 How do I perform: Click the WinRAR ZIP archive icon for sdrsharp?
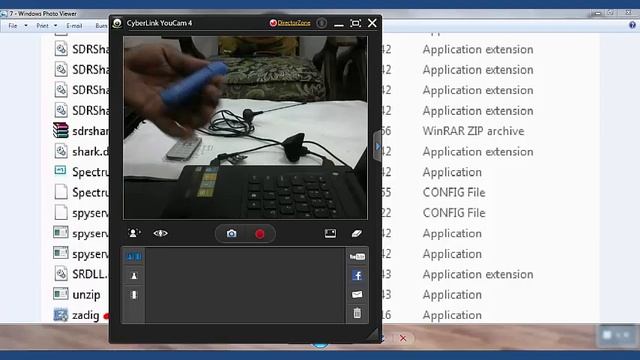click(61, 131)
